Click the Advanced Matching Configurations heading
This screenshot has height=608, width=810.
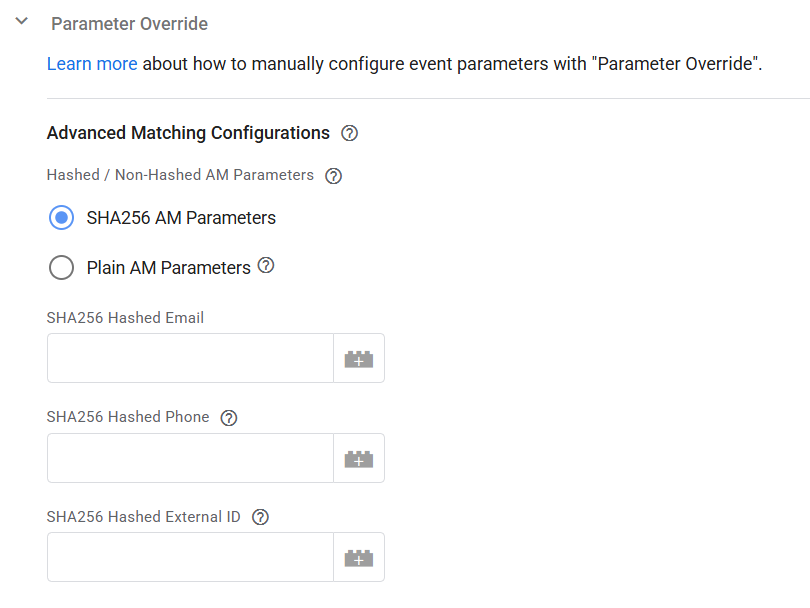point(188,133)
